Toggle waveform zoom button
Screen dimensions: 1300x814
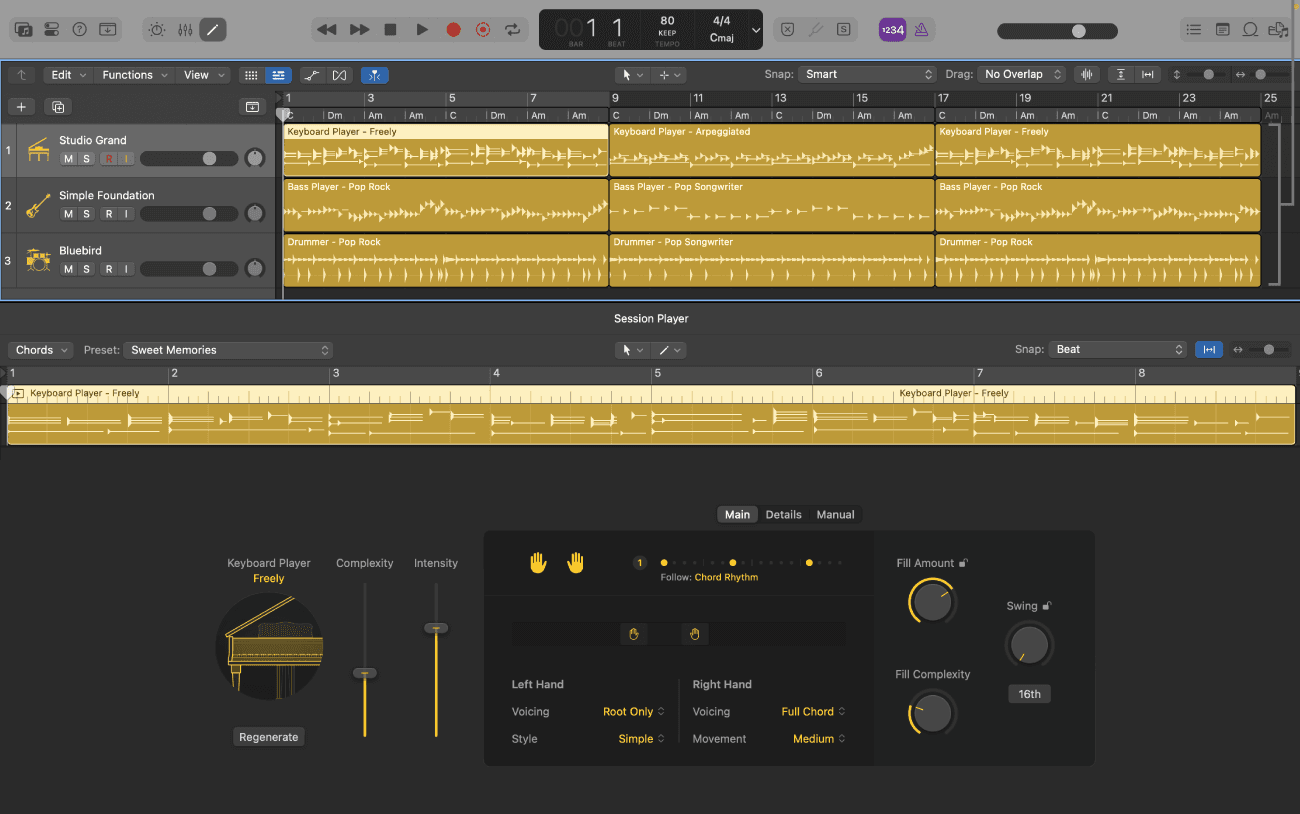point(1085,74)
